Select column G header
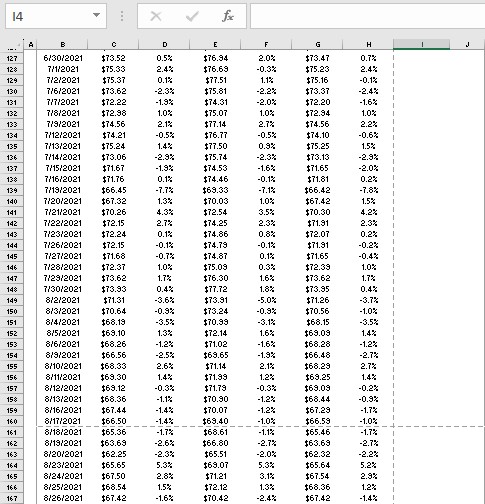Image resolution: width=485 pixels, height=504 pixels. coord(317,44)
